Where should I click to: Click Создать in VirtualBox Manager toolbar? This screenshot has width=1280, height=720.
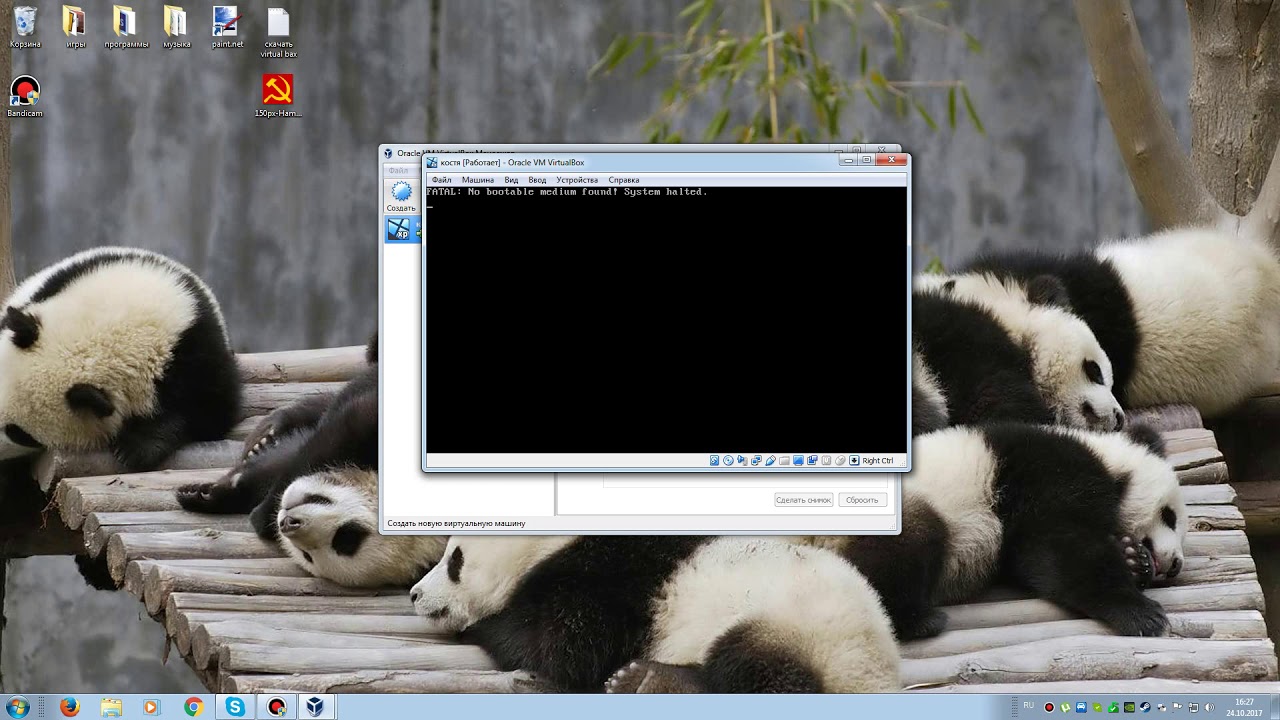401,197
